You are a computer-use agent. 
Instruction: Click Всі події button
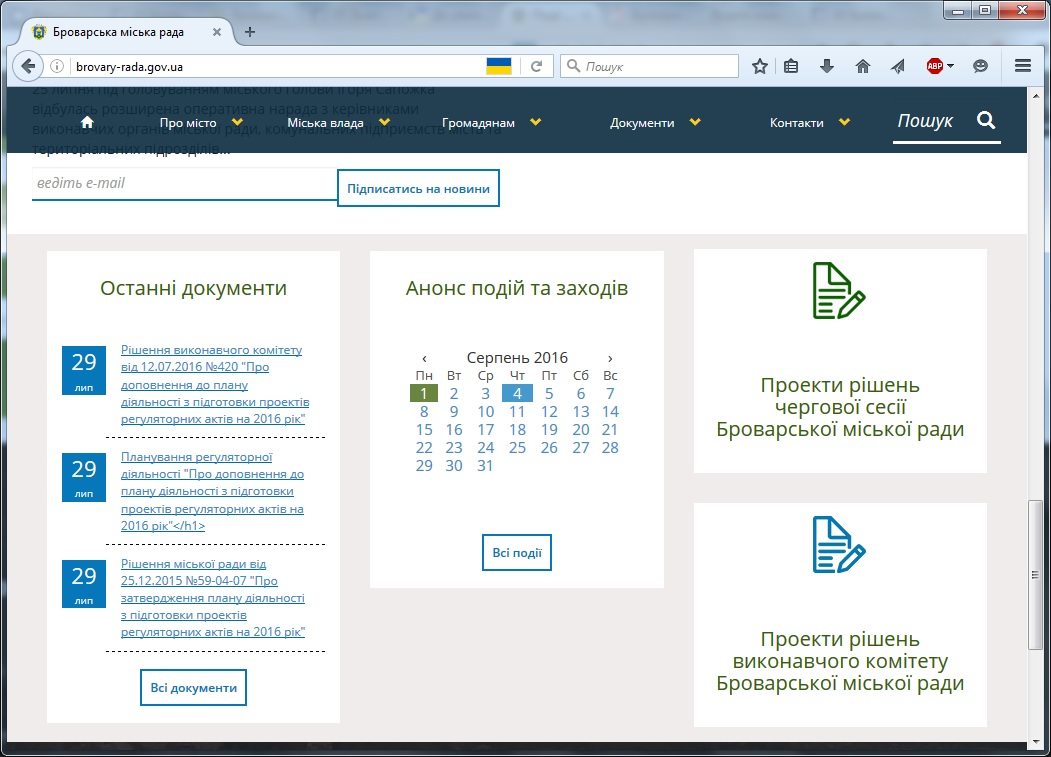[517, 552]
